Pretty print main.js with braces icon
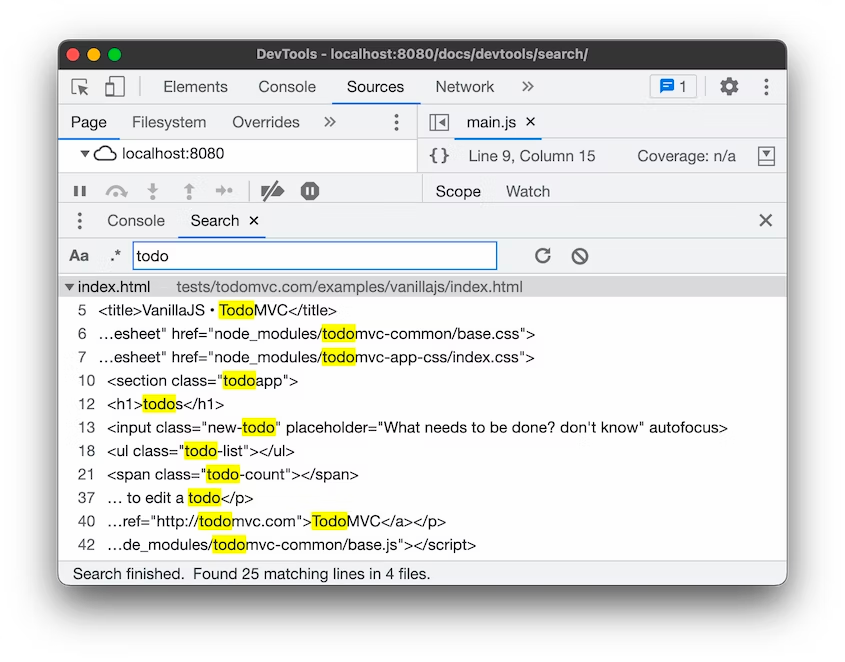Viewport: 845px width, 662px height. coord(439,156)
